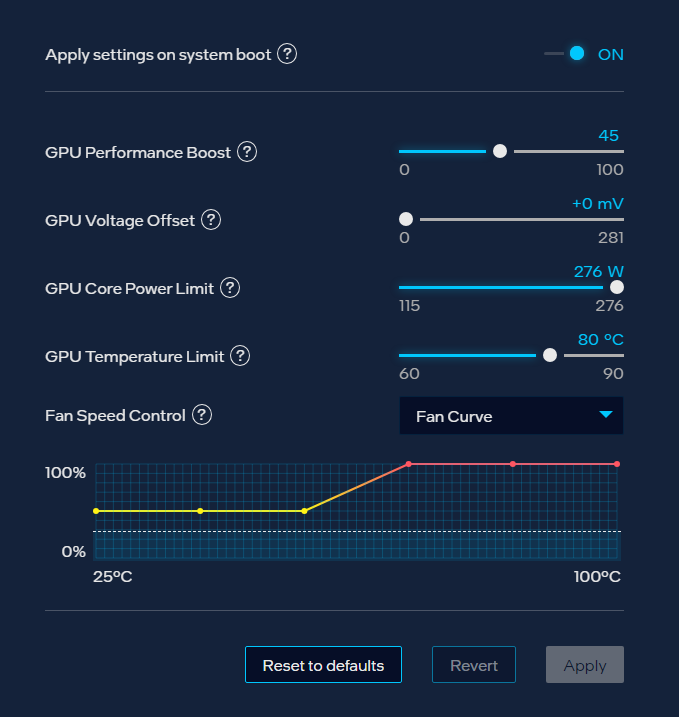Screen dimensions: 679x717
Task: Select the last red fan curve point
Action: point(617,464)
